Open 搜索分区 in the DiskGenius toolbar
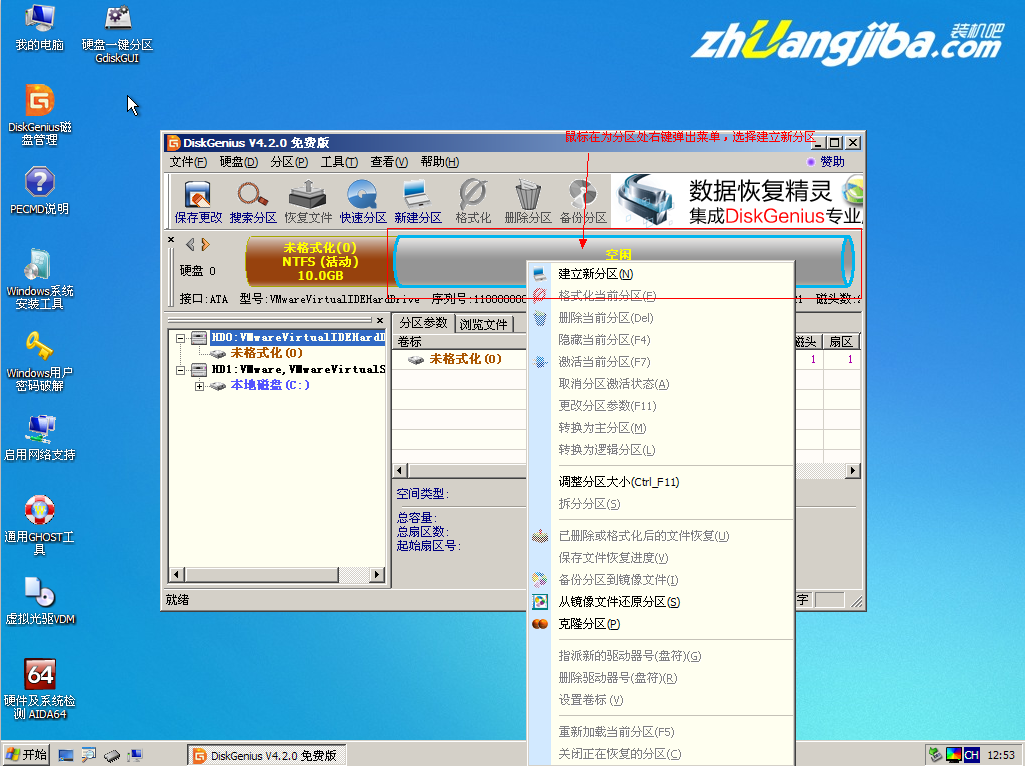Viewport: 1025px width, 766px height. (x=251, y=199)
